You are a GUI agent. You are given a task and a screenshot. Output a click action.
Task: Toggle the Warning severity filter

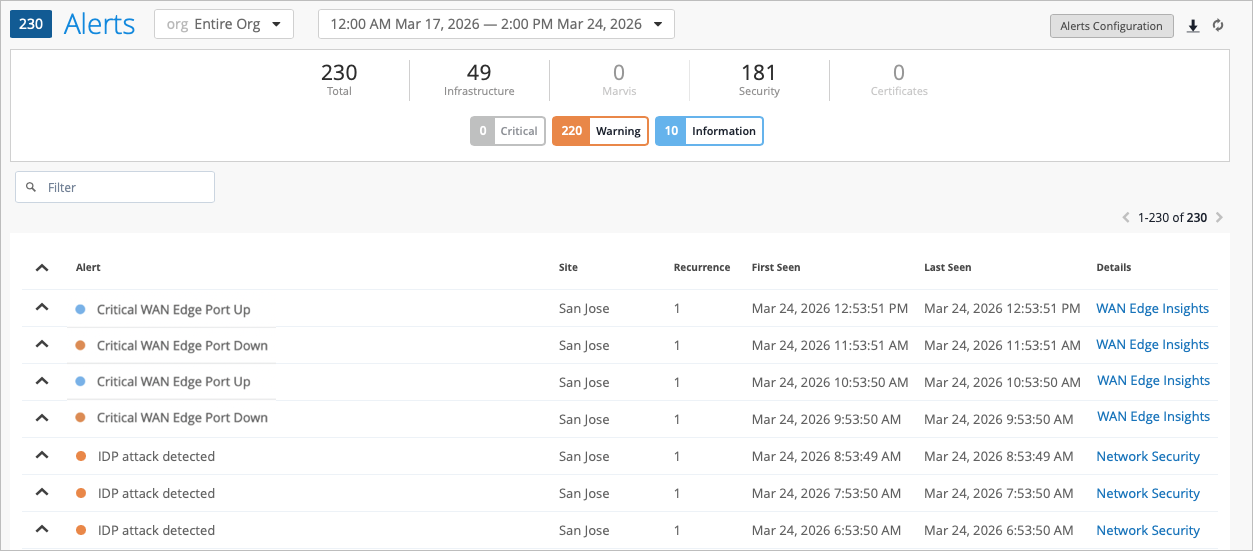pyautogui.click(x=600, y=131)
